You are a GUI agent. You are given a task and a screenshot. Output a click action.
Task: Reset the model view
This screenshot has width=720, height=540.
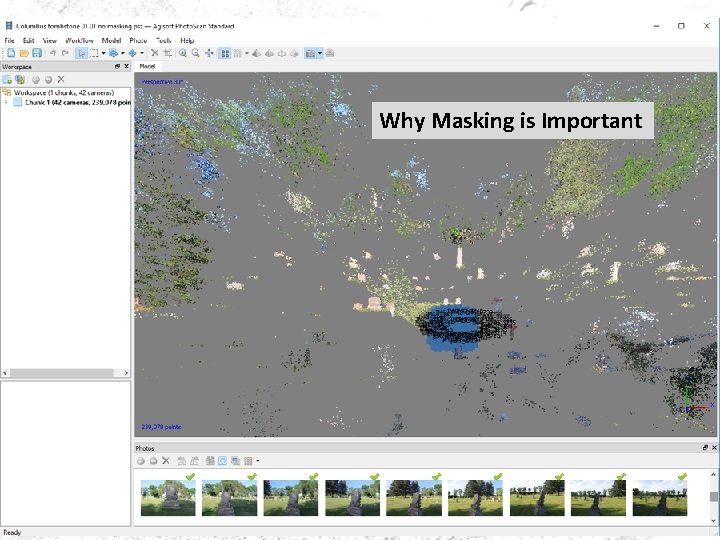coord(209,53)
